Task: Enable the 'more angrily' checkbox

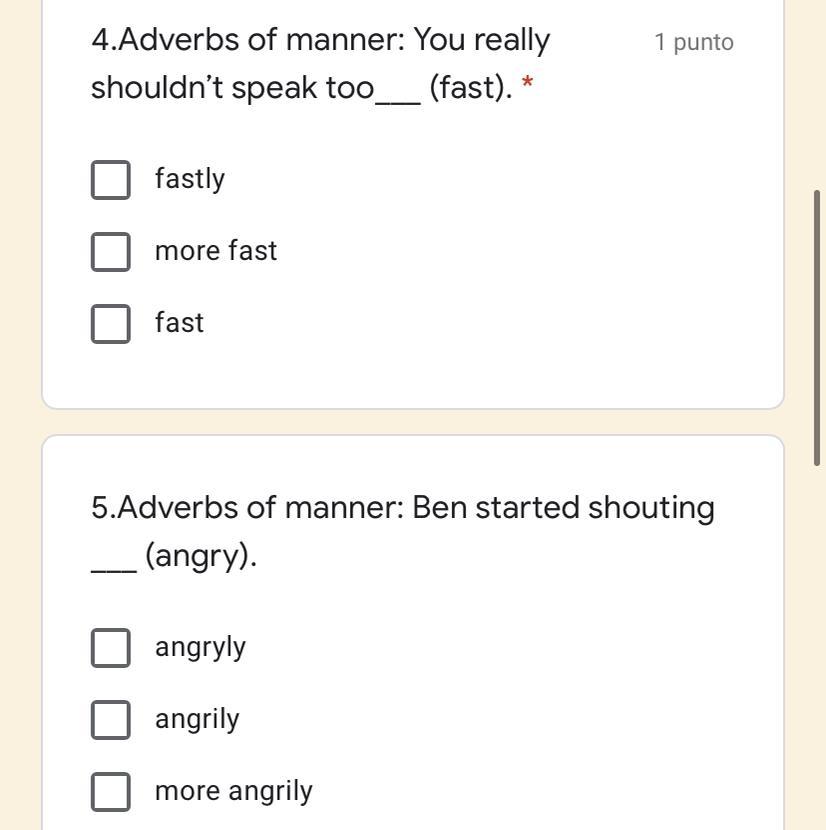Action: (x=110, y=792)
